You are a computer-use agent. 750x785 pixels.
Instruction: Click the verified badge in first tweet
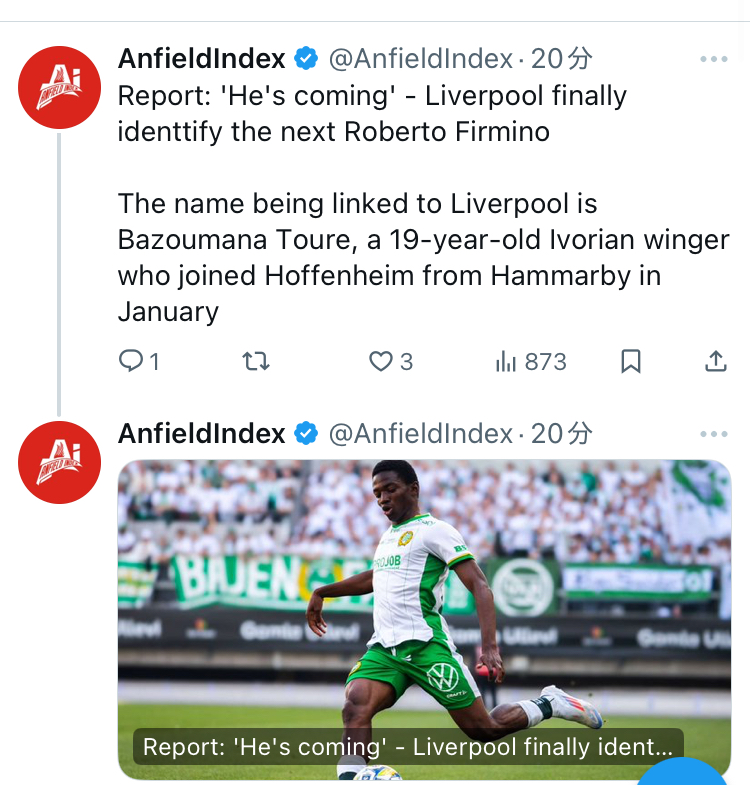[x=306, y=60]
